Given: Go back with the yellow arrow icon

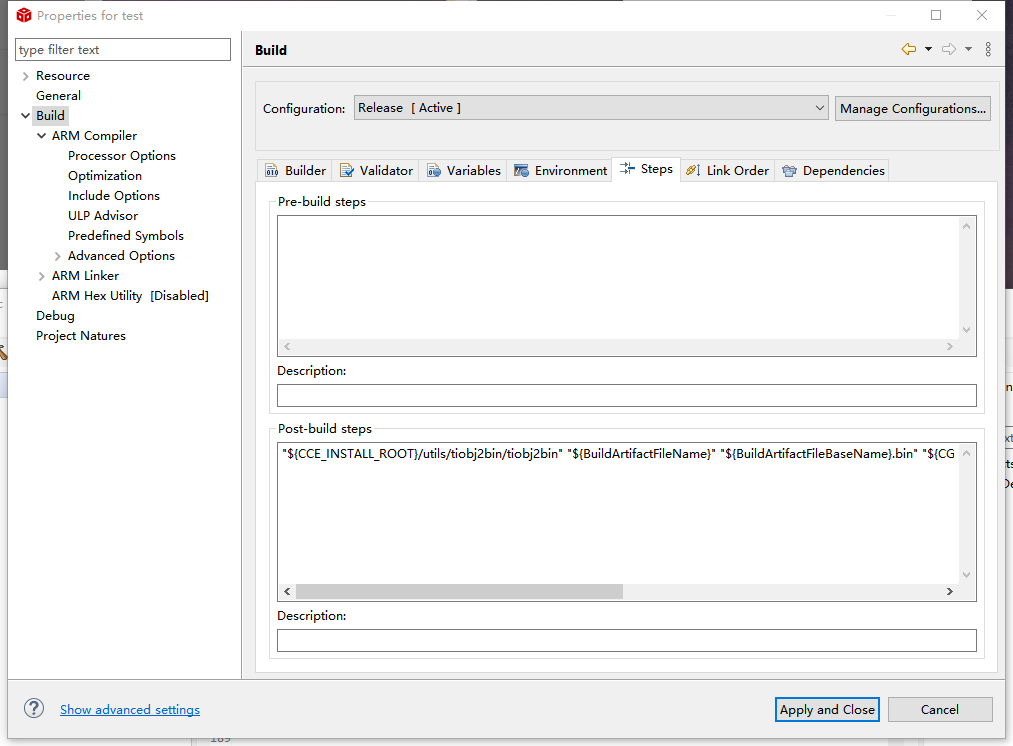Looking at the screenshot, I should pos(909,49).
